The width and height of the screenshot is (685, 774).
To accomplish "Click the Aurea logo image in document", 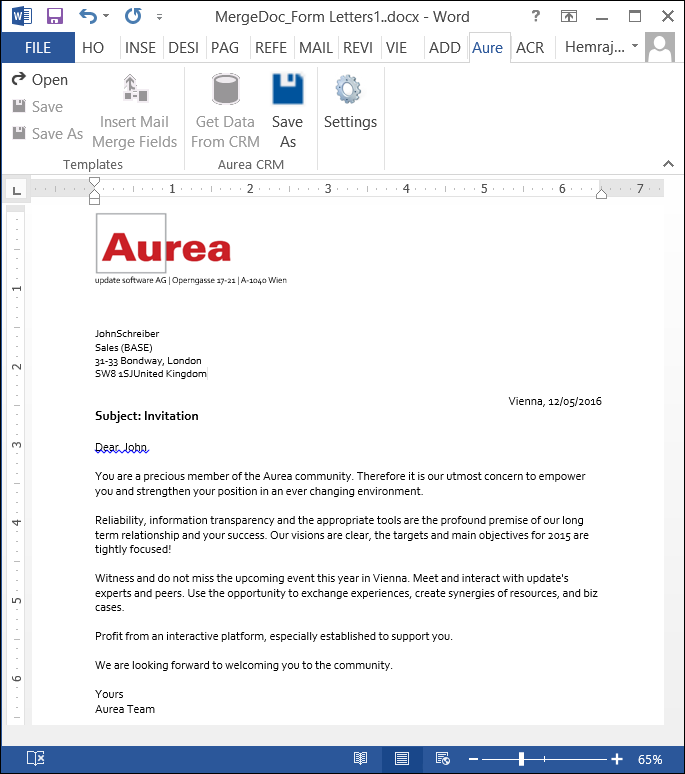I will click(164, 243).
